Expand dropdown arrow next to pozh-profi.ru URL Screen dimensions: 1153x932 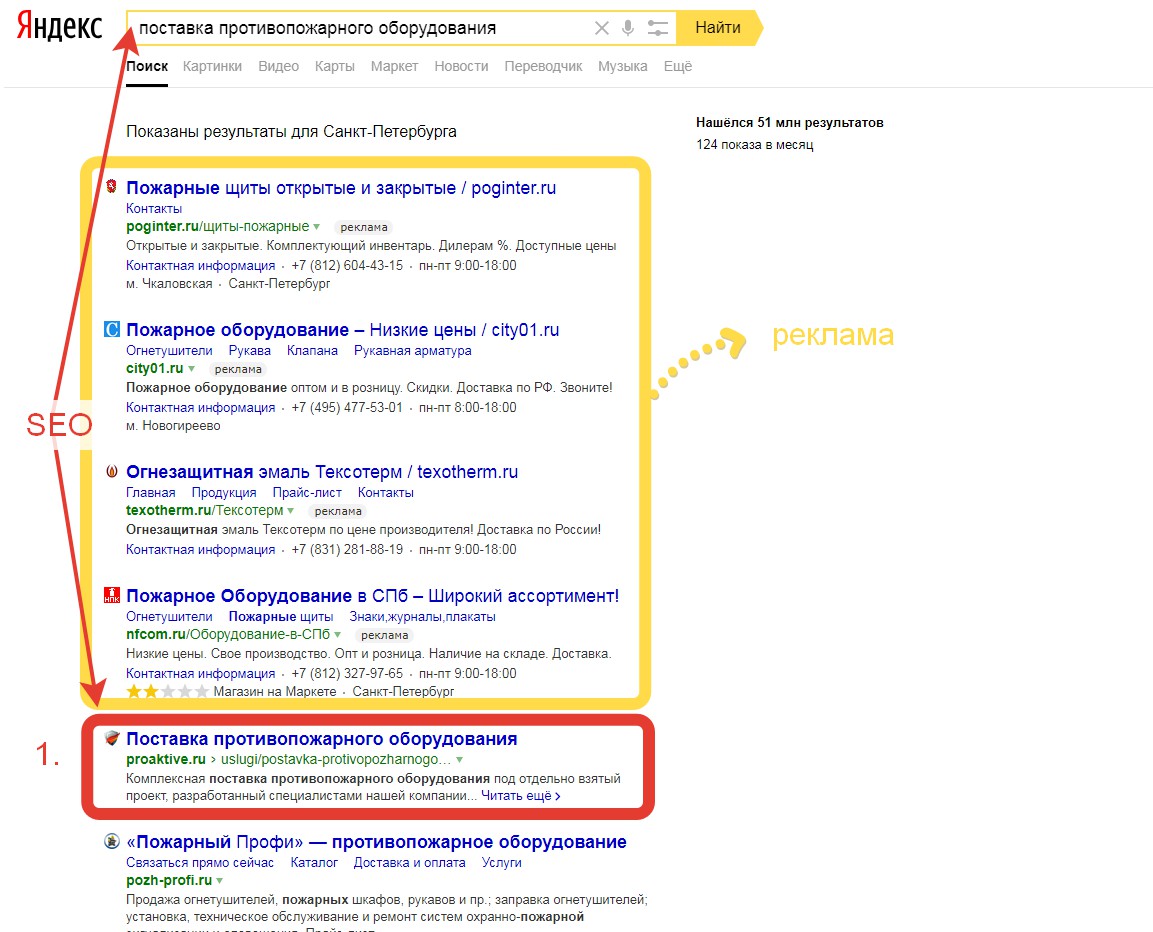click(x=219, y=881)
